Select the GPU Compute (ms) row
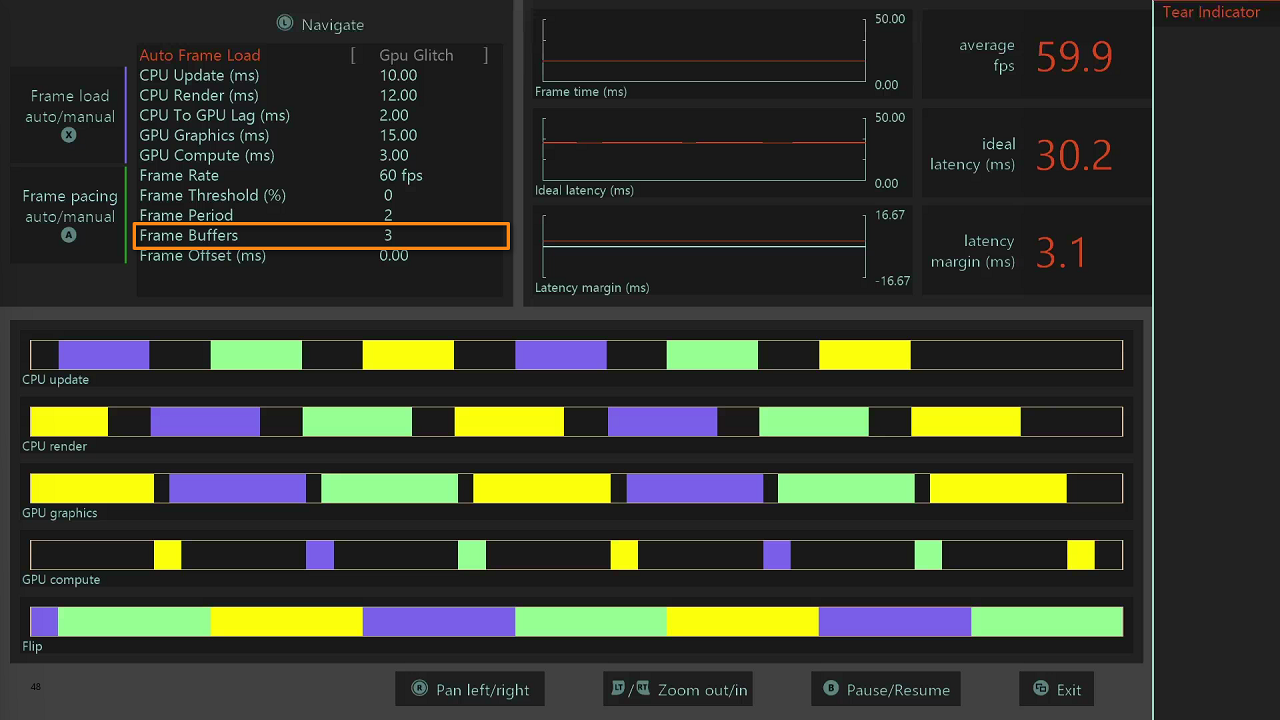The image size is (1280, 720). pyautogui.click(x=320, y=155)
